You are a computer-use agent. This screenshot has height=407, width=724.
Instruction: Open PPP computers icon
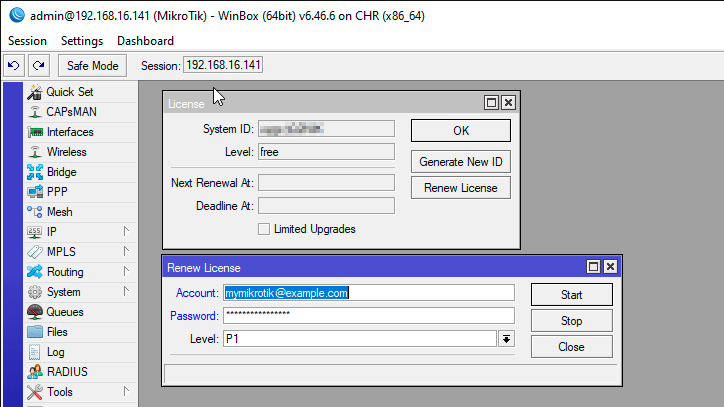(x=35, y=192)
